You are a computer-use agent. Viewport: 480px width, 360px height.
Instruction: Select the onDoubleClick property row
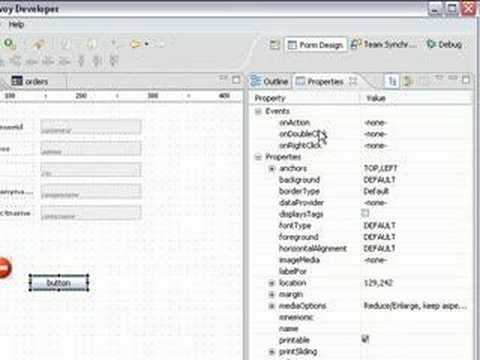[x=362, y=134]
